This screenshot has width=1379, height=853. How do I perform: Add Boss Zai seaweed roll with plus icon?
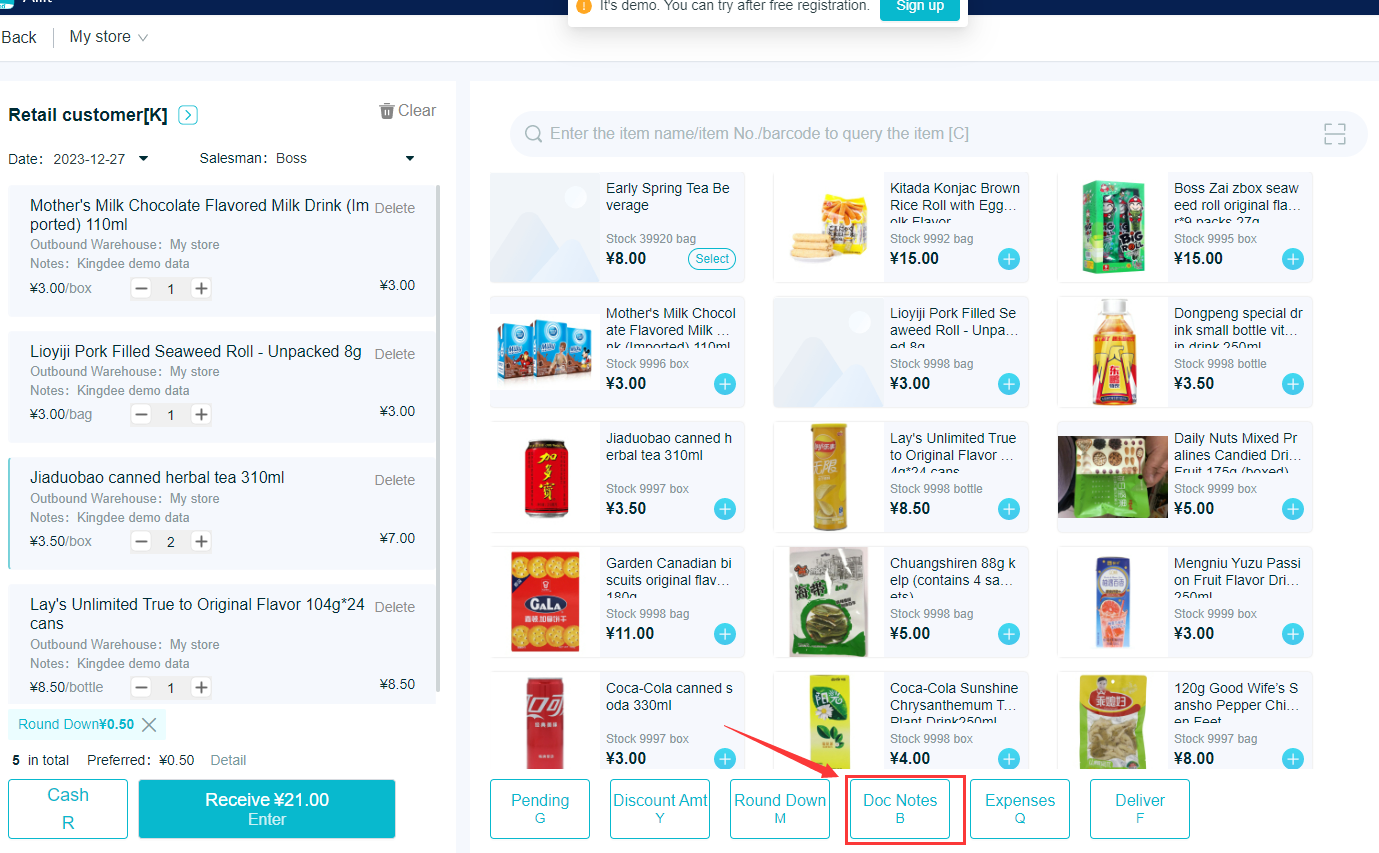[x=1293, y=259]
